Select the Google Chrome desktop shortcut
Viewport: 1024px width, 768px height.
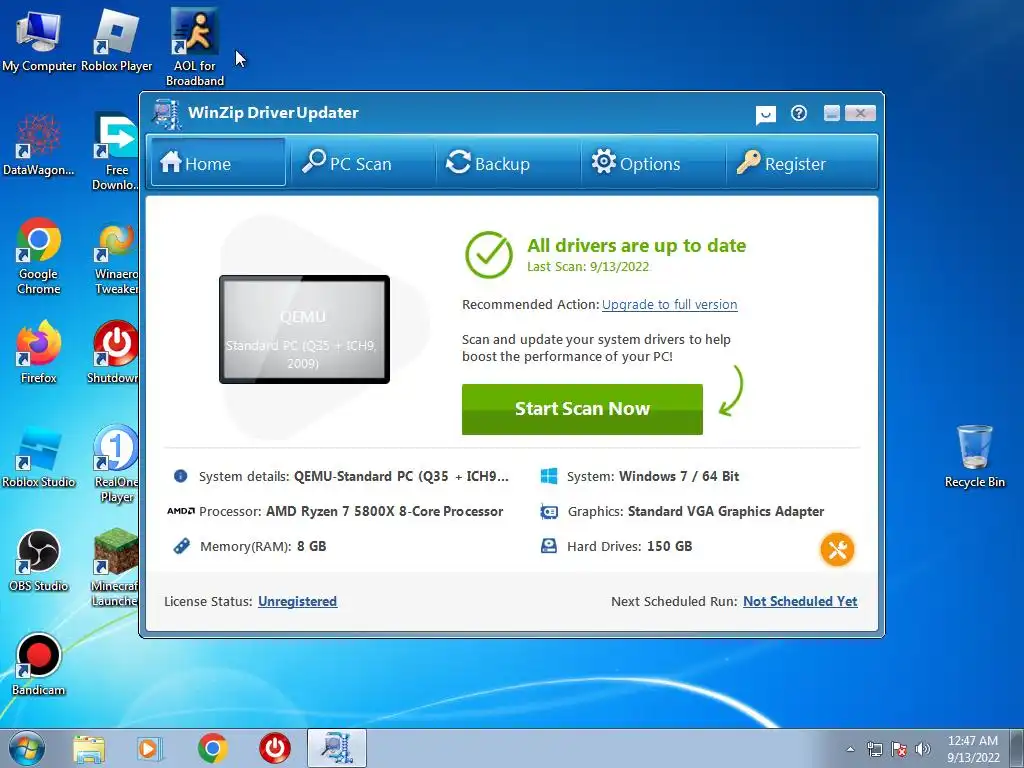coord(39,256)
